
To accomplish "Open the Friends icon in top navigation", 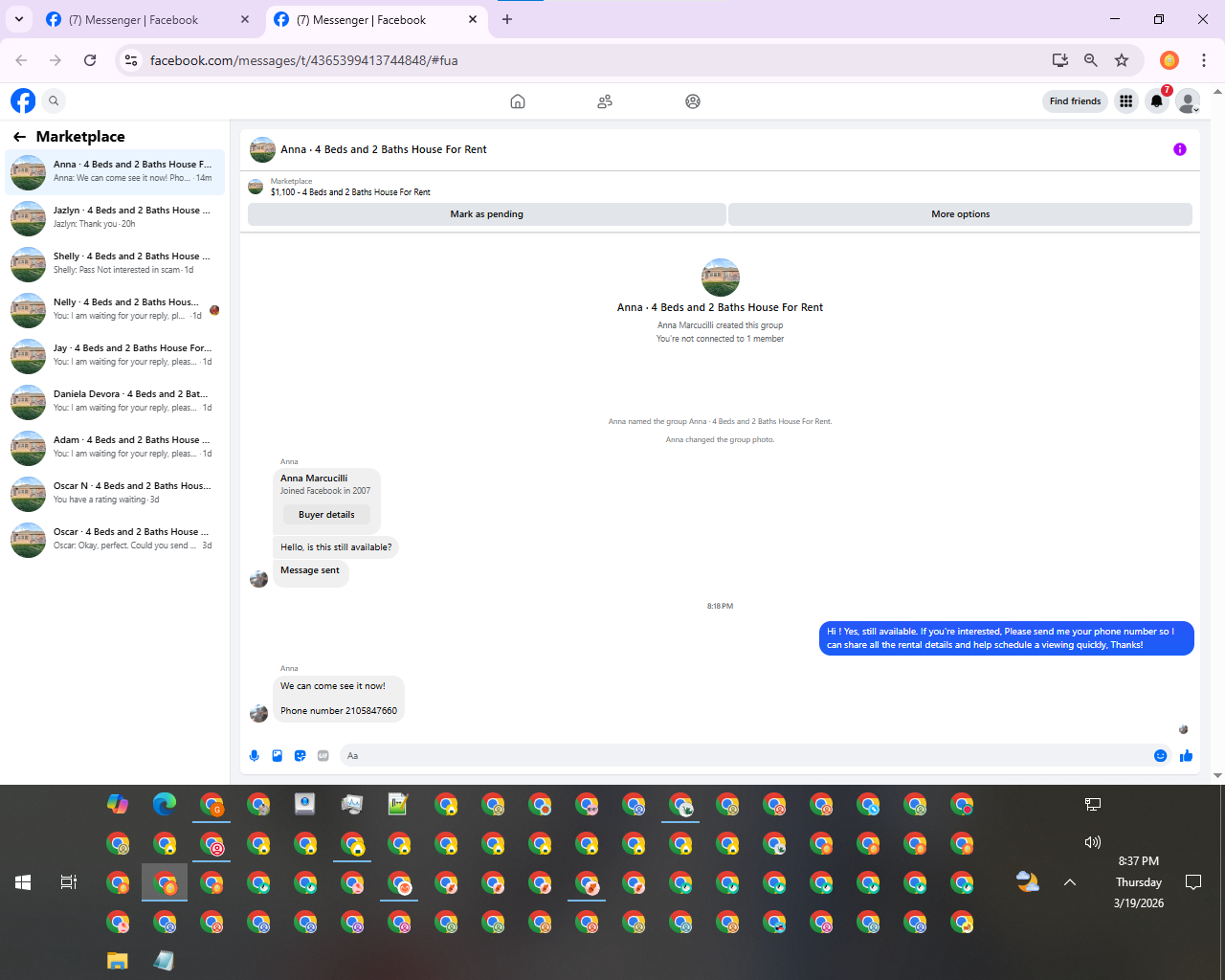I will [605, 101].
